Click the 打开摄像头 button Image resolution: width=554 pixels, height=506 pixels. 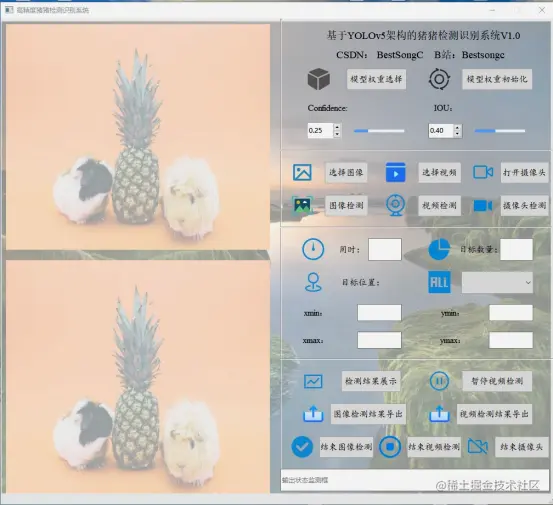pos(524,172)
